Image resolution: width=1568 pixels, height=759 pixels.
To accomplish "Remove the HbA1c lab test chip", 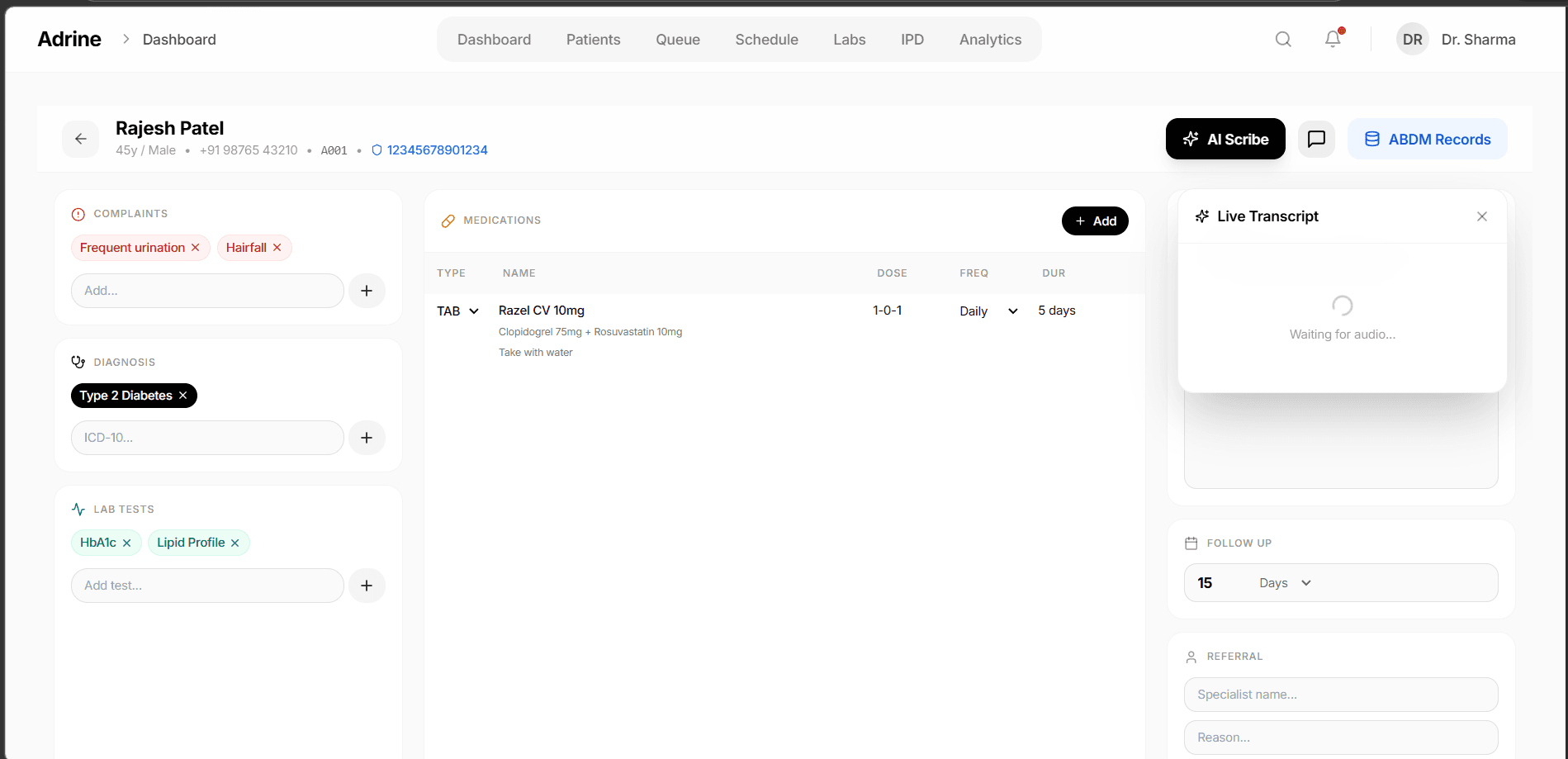I will (x=127, y=543).
